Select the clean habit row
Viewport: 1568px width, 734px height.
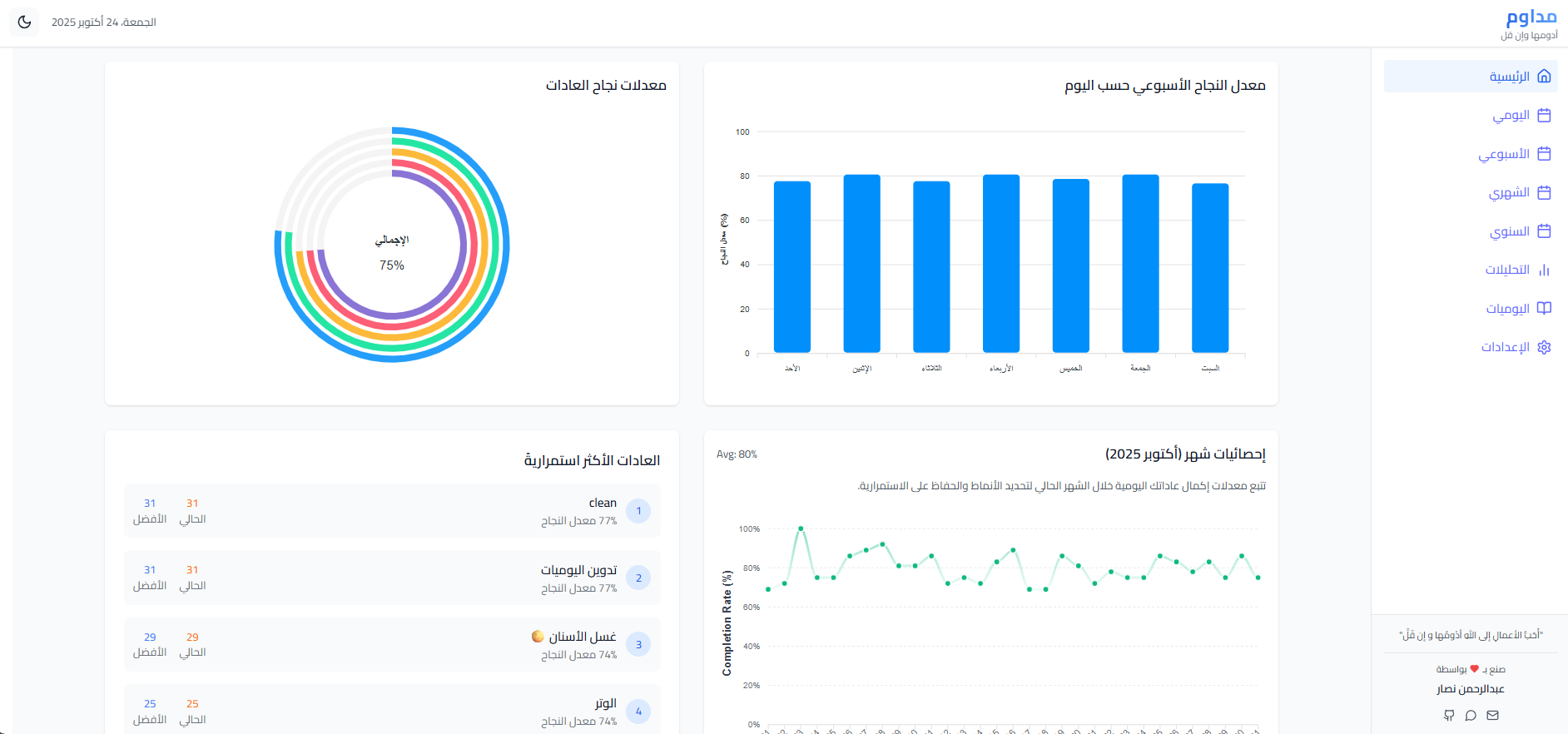[x=392, y=511]
